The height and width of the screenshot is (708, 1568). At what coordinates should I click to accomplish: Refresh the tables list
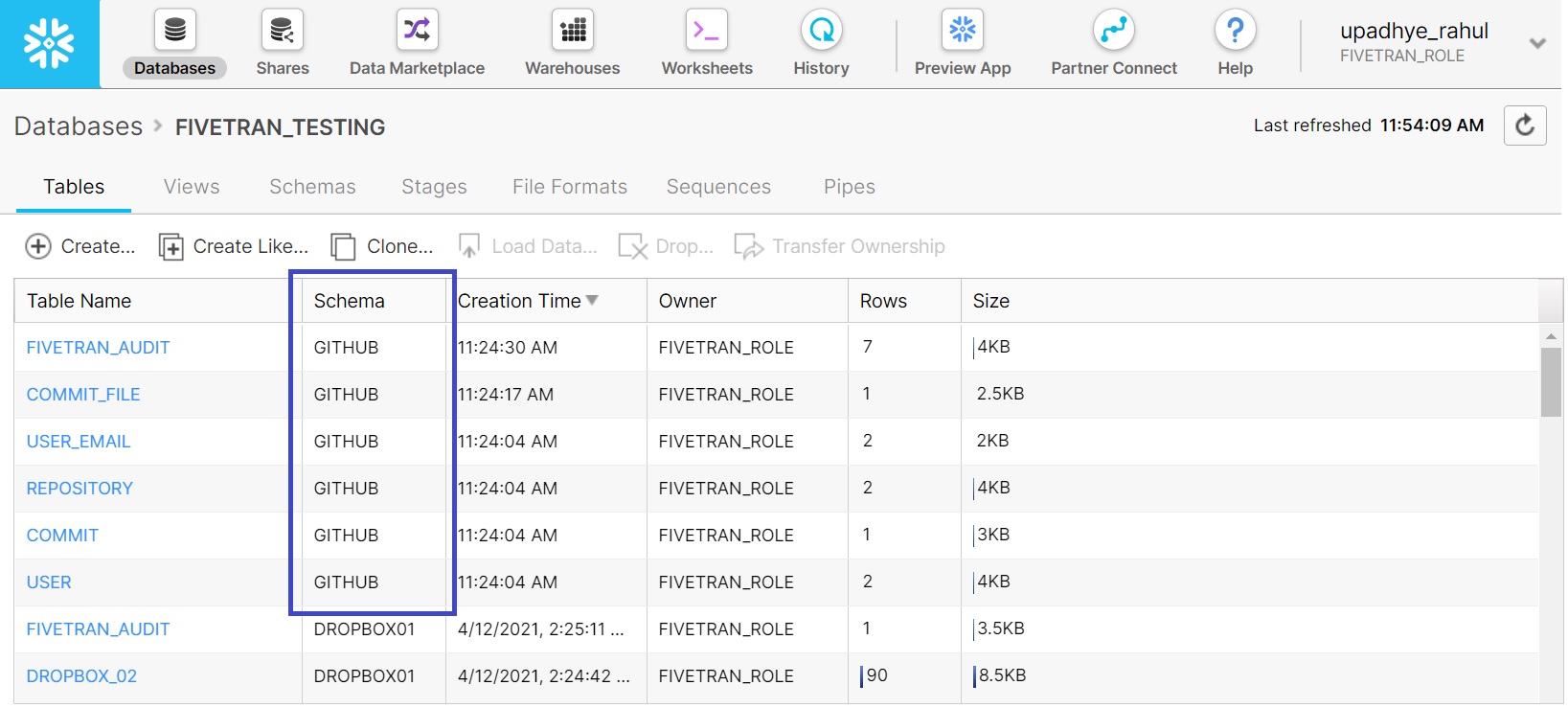click(x=1525, y=126)
